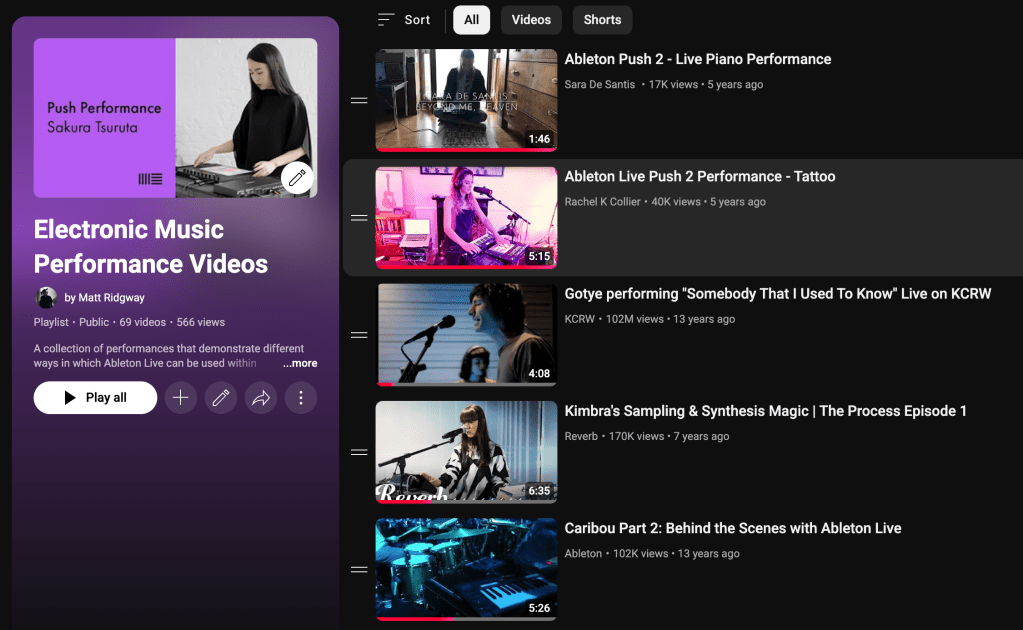Click the red progress bar on Gotye thumbnail
1023x630 pixels.
tap(385, 384)
